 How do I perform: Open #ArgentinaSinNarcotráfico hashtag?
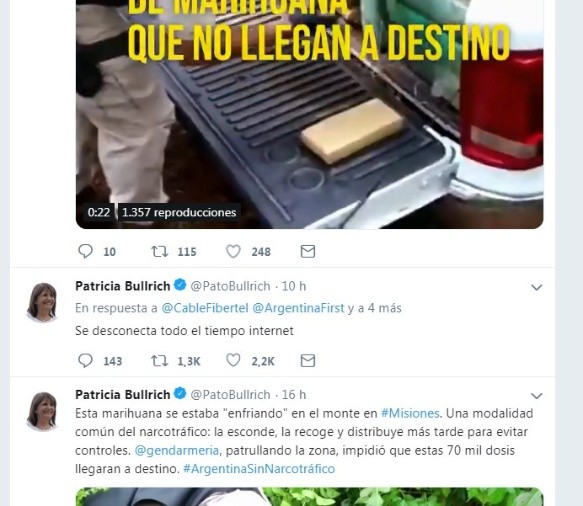pyautogui.click(x=259, y=468)
